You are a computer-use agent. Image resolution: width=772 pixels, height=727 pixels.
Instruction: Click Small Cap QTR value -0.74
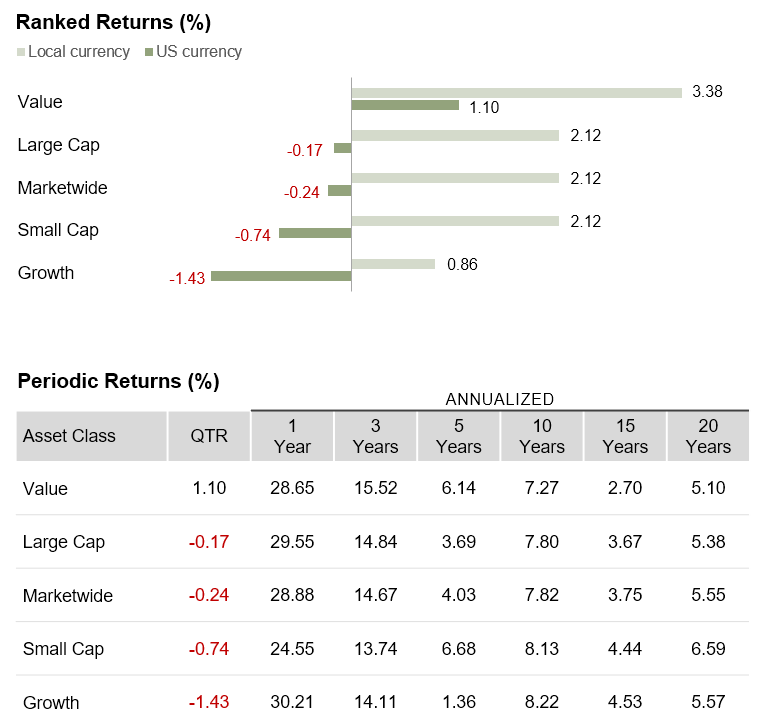point(209,649)
